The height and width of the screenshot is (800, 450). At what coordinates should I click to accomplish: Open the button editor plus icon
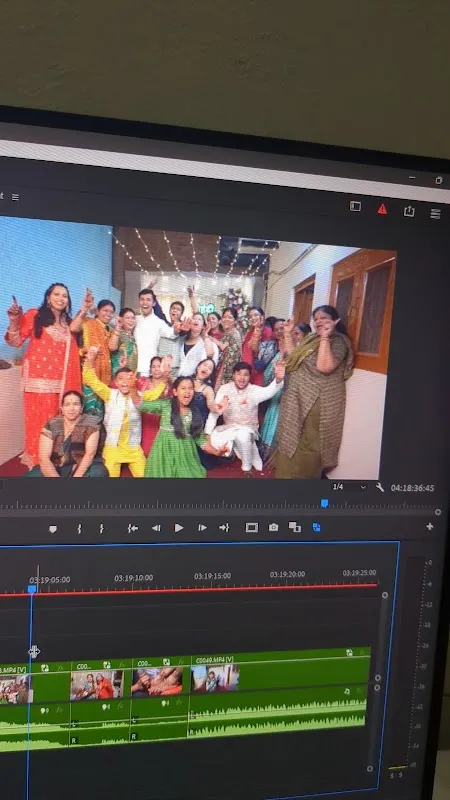click(430, 527)
